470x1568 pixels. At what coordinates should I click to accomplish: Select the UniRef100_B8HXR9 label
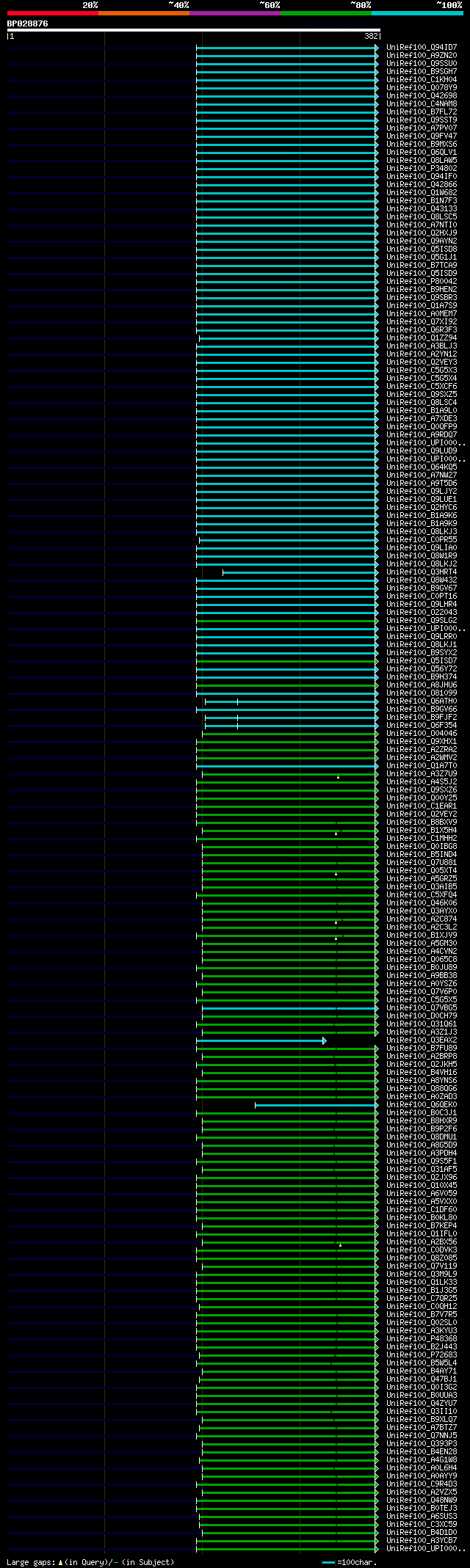[x=422, y=1120]
